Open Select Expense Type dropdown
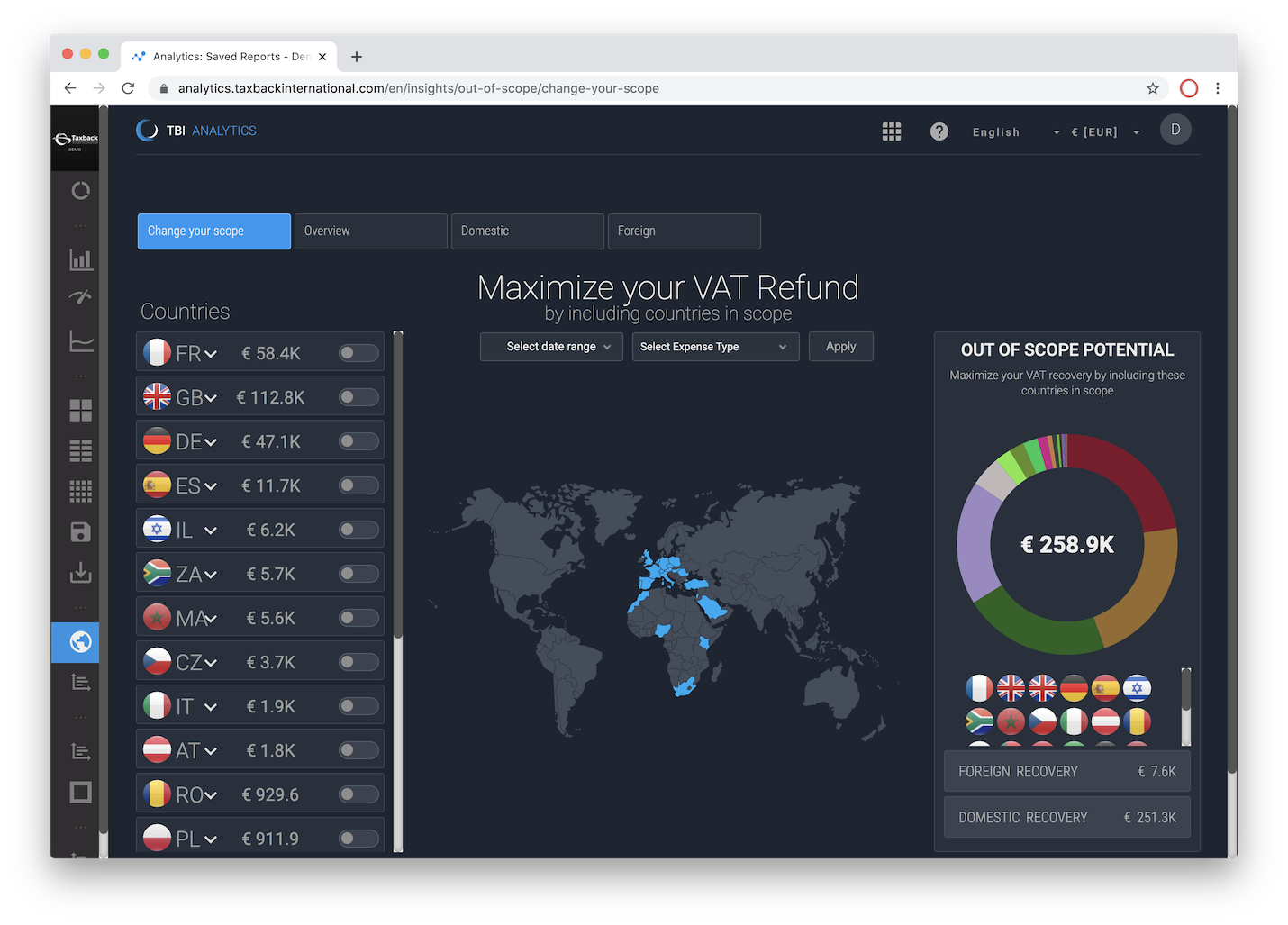Image resolution: width=1288 pixels, height=925 pixels. [715, 347]
